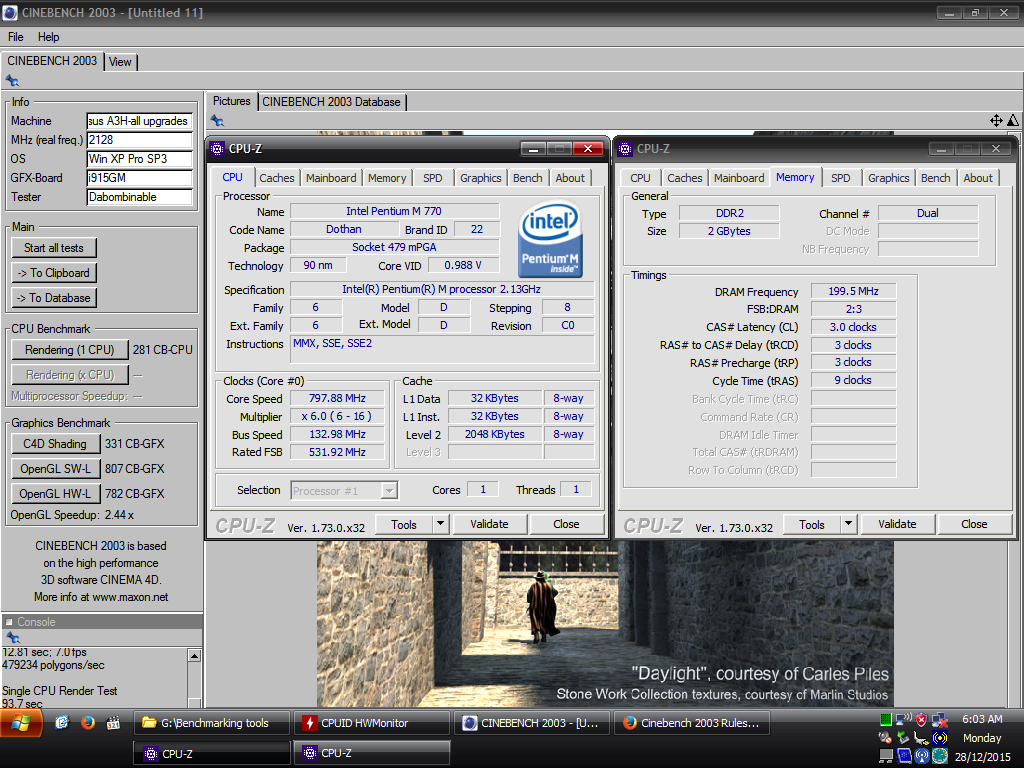This screenshot has width=1024, height=768.
Task: Run the OpenGL HW-L benchmark
Action: 56,494
